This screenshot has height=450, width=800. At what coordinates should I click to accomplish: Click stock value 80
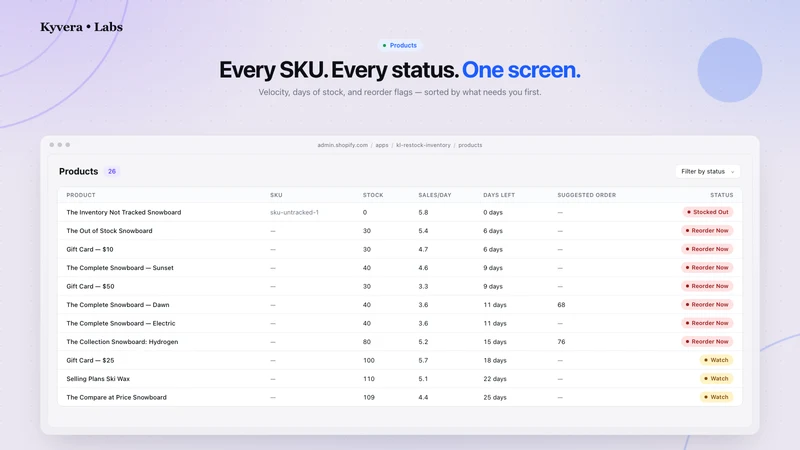coord(367,342)
